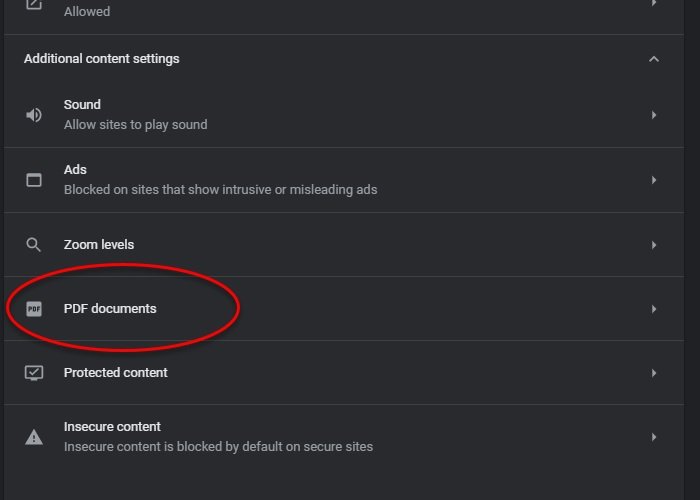Expand Insecure content using its arrow
The height and width of the screenshot is (500, 700).
(x=654, y=437)
